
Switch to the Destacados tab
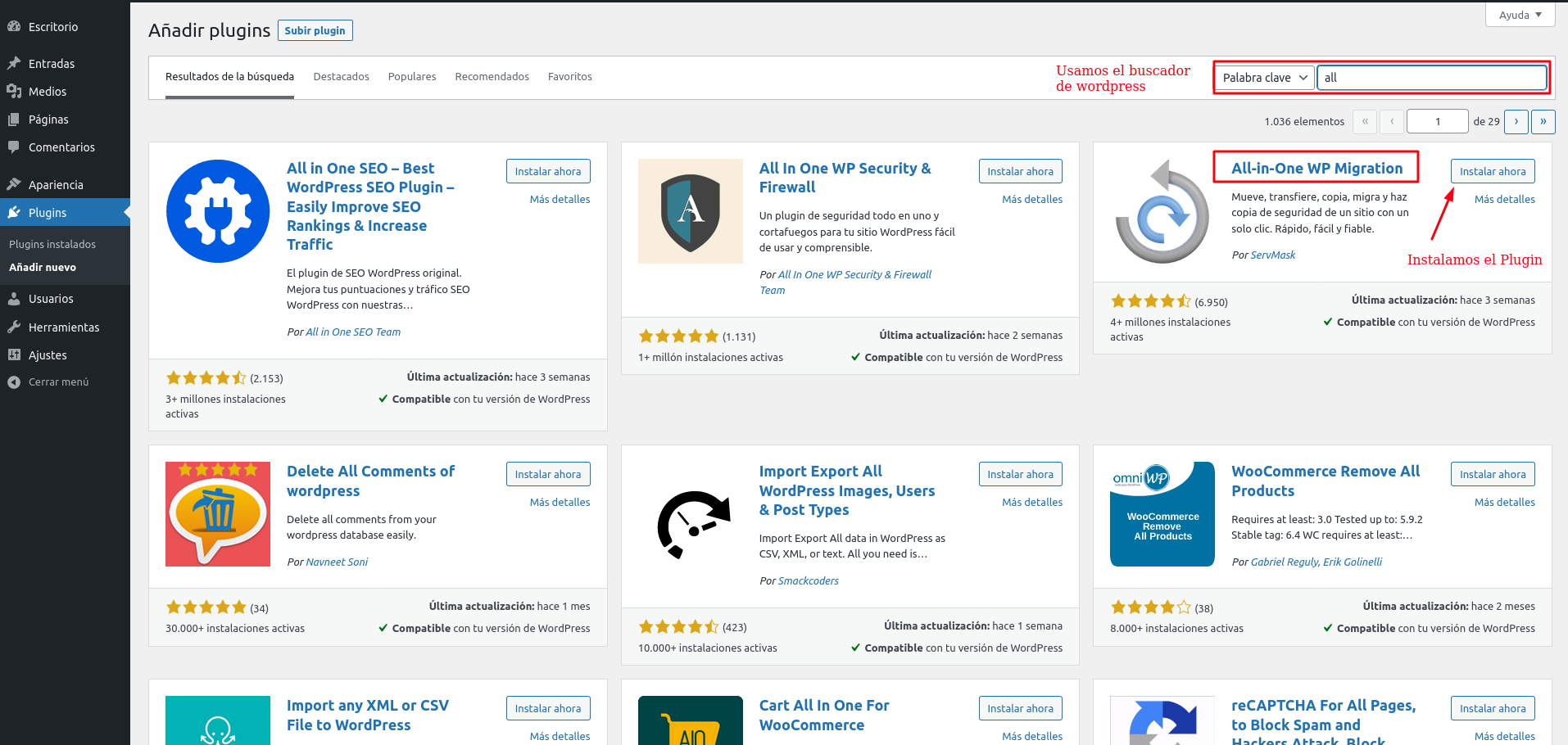(341, 77)
